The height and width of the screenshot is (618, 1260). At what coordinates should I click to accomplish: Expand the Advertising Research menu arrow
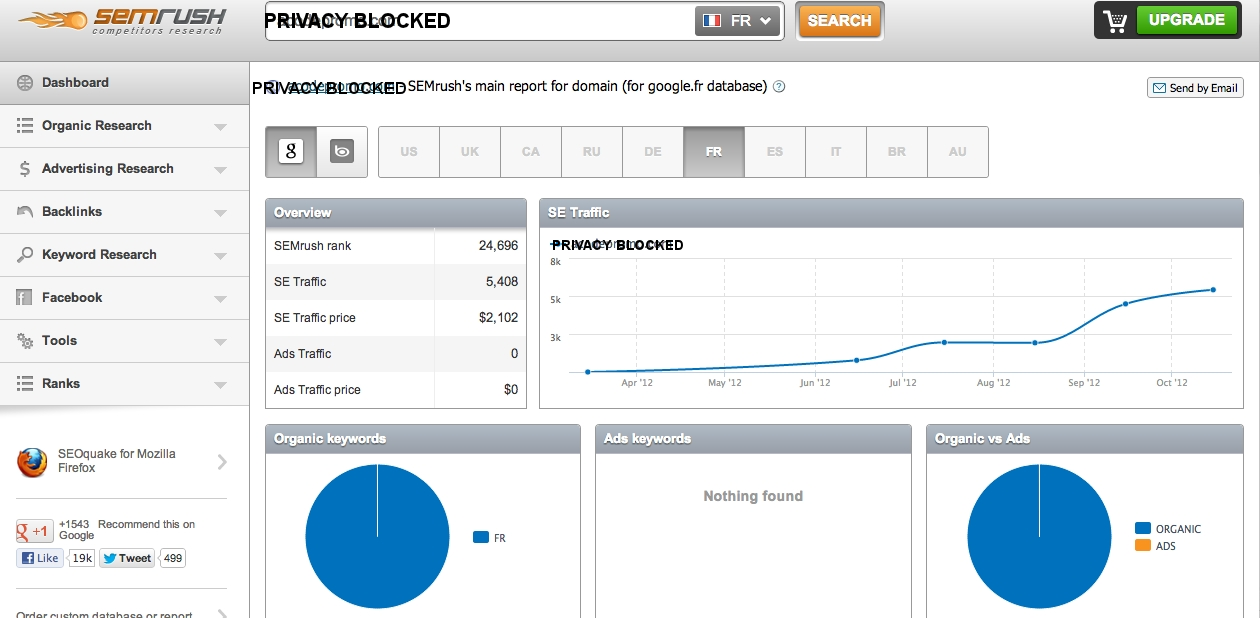pyautogui.click(x=221, y=170)
